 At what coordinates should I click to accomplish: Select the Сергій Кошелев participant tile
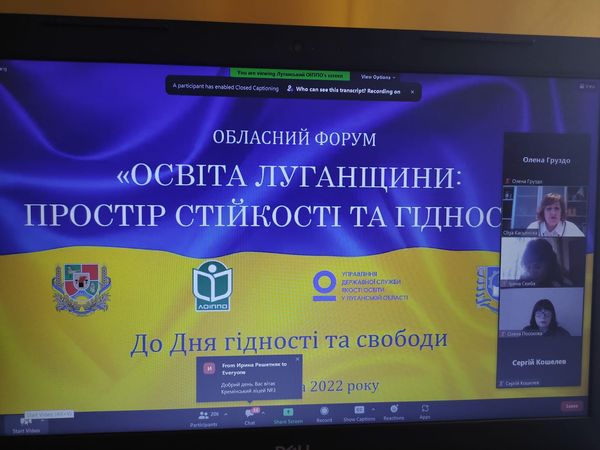(539, 362)
